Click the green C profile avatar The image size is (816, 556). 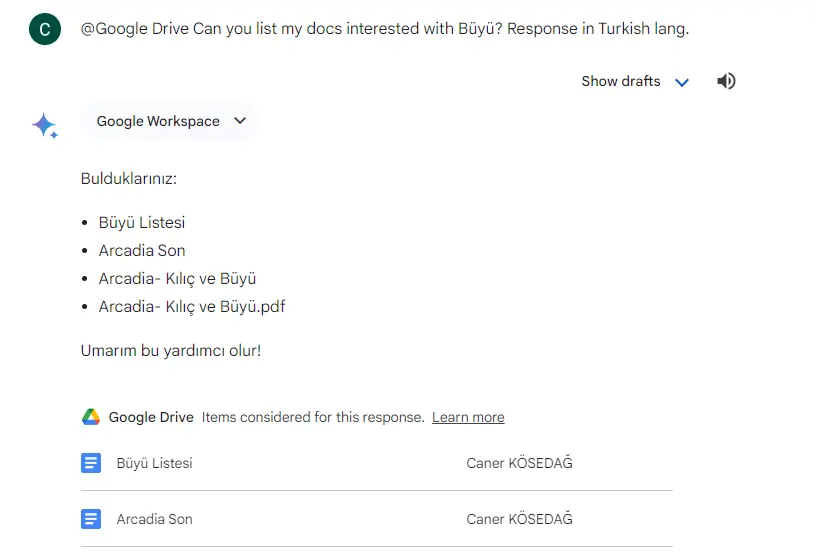(x=45, y=29)
